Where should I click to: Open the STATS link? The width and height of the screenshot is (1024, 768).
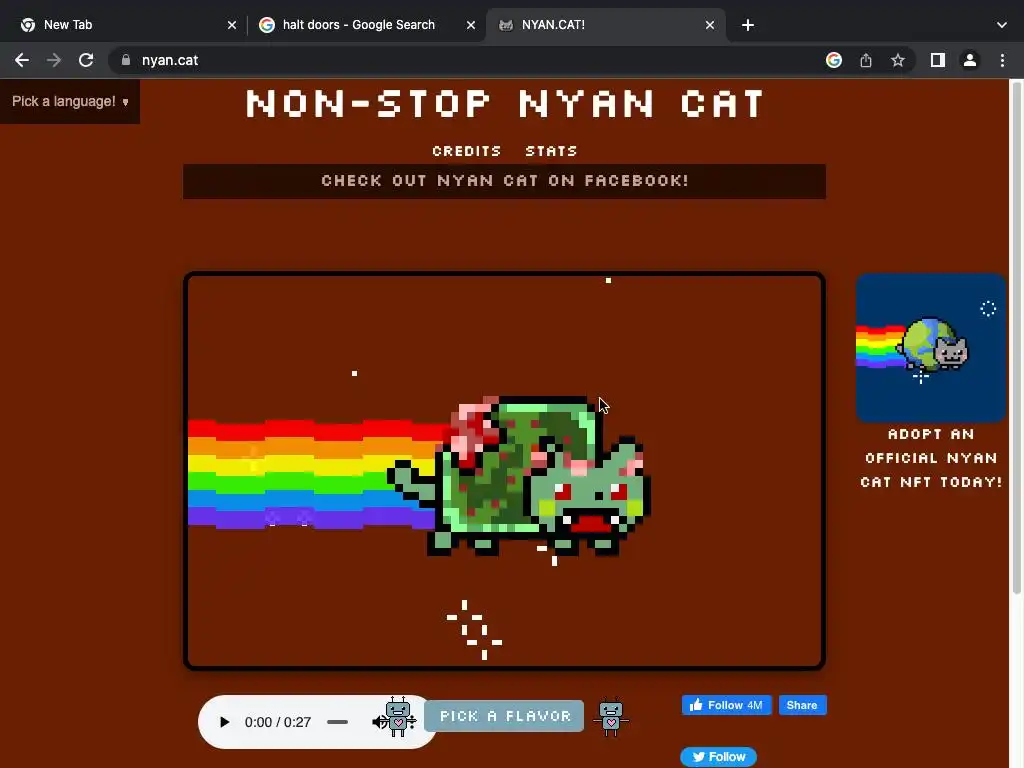click(x=551, y=152)
